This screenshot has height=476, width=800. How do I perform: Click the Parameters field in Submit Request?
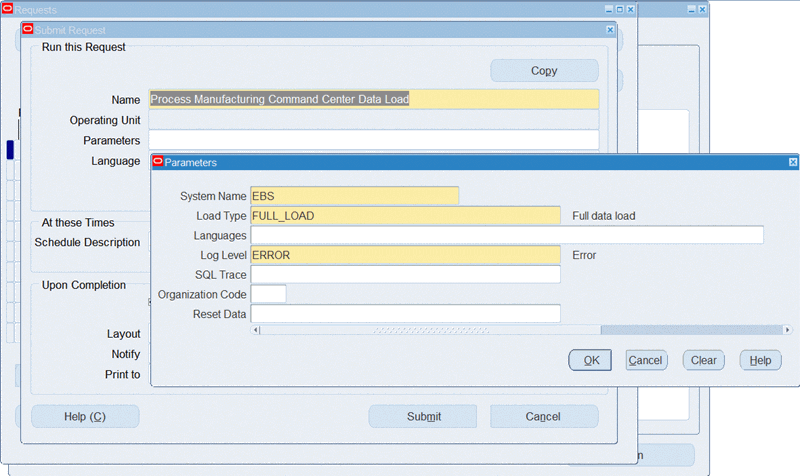pyautogui.click(x=374, y=140)
